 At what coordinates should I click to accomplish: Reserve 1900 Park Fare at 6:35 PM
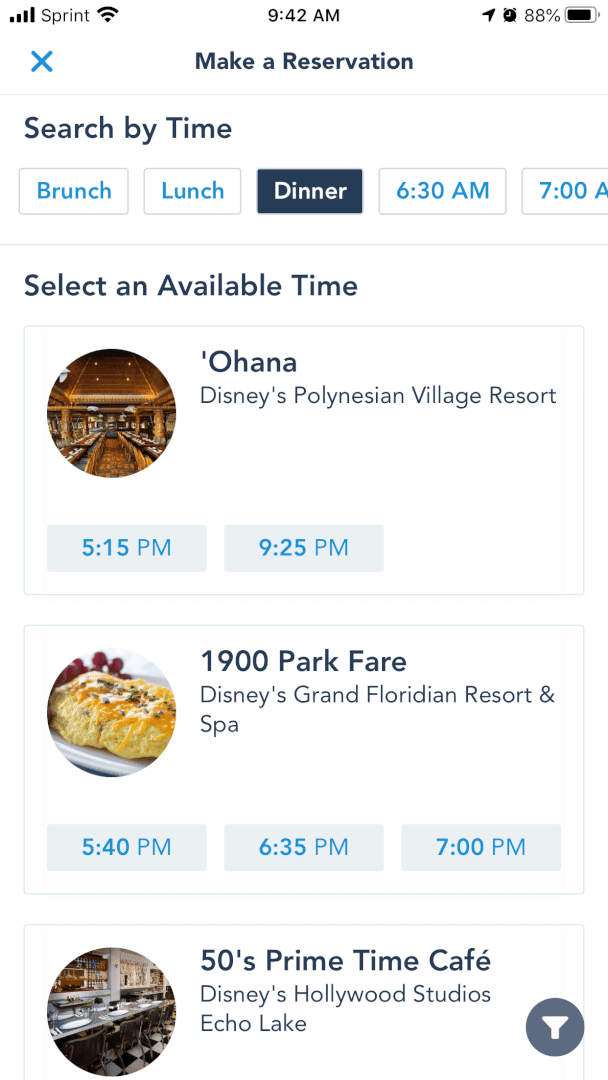304,848
